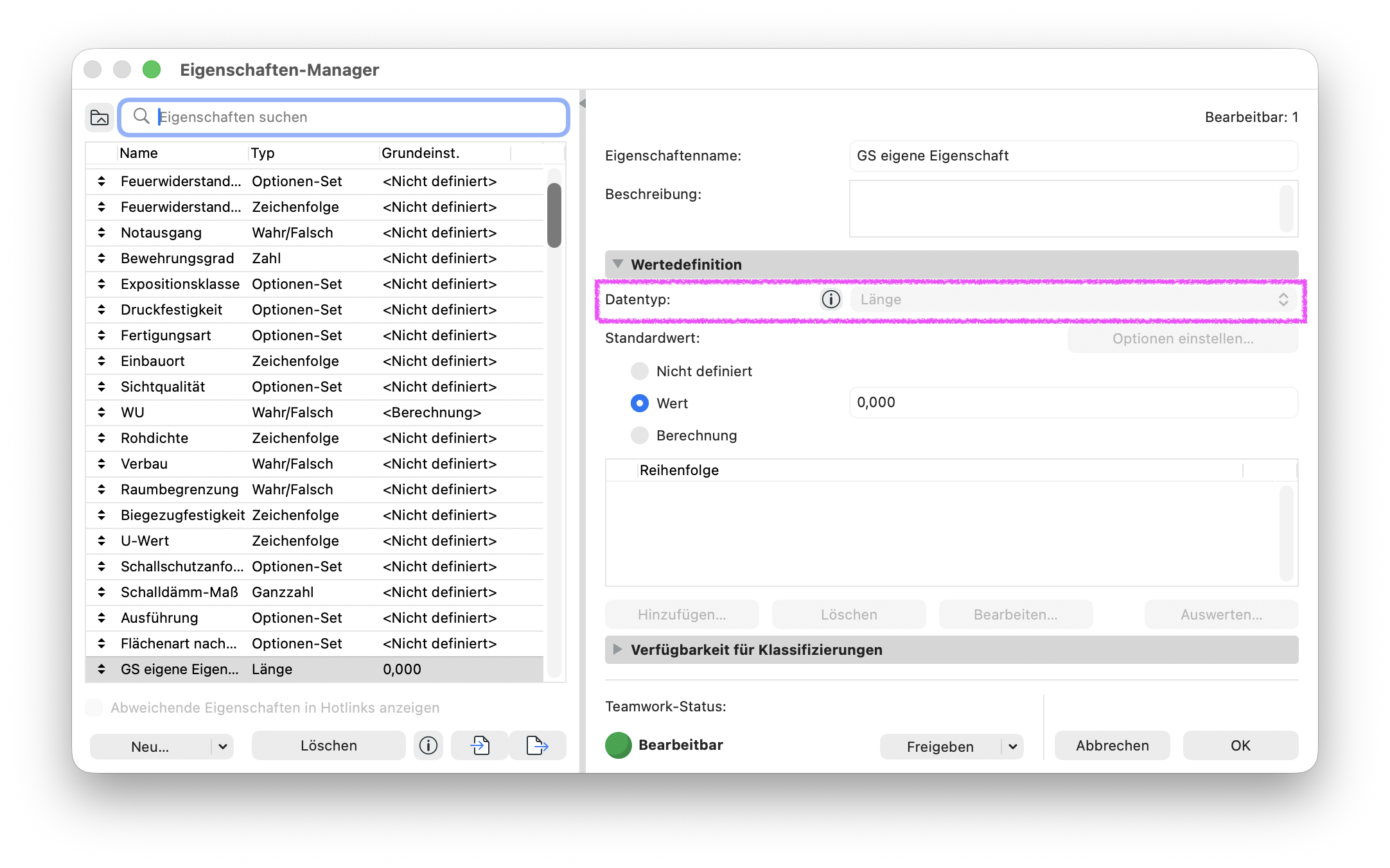1390x868 pixels.
Task: Show the Datentyp info icon
Action: coord(831,299)
